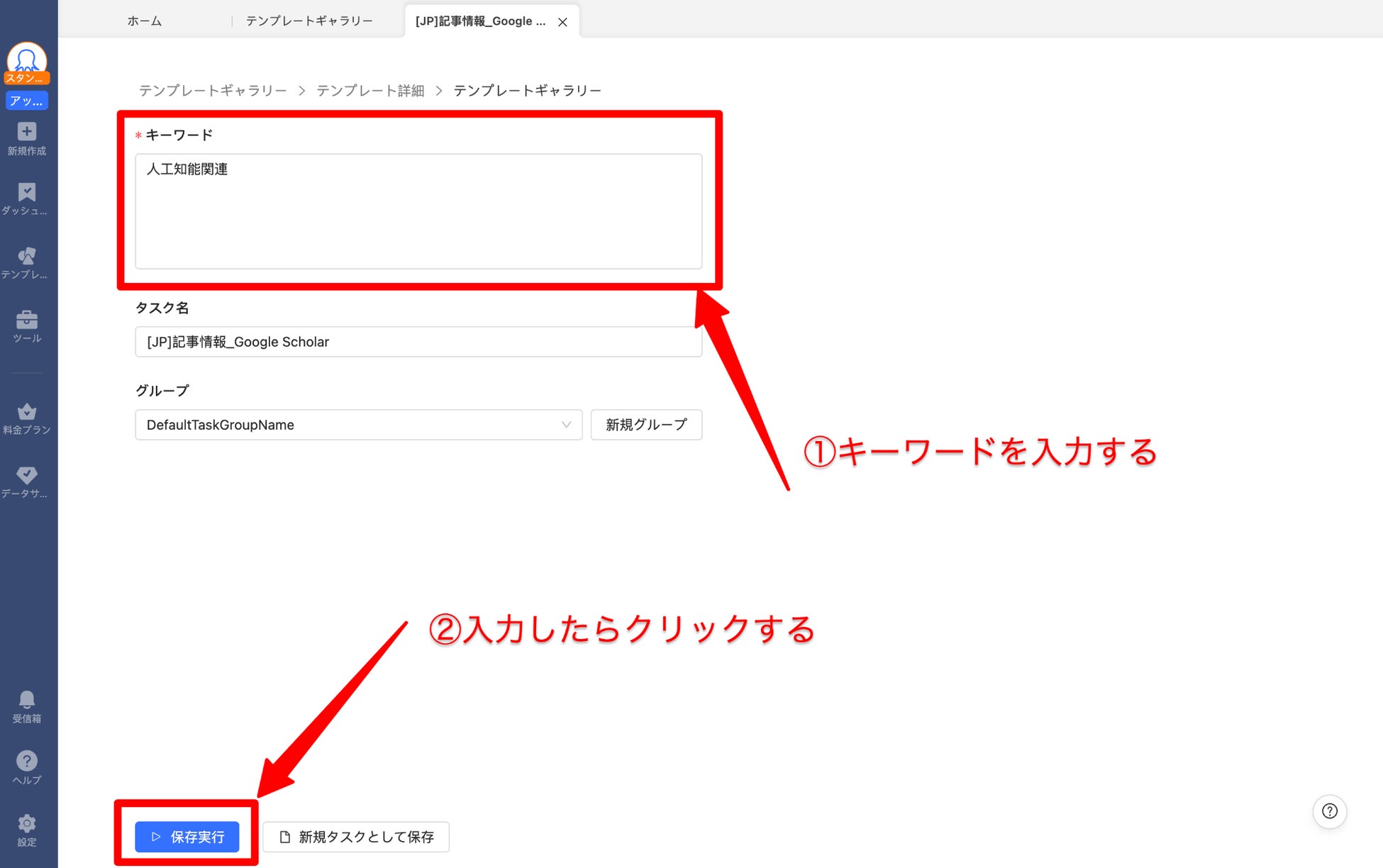Viewport: 1383px width, 868px height.
Task: Open the Data Service sidebar icon
Action: pyautogui.click(x=27, y=476)
